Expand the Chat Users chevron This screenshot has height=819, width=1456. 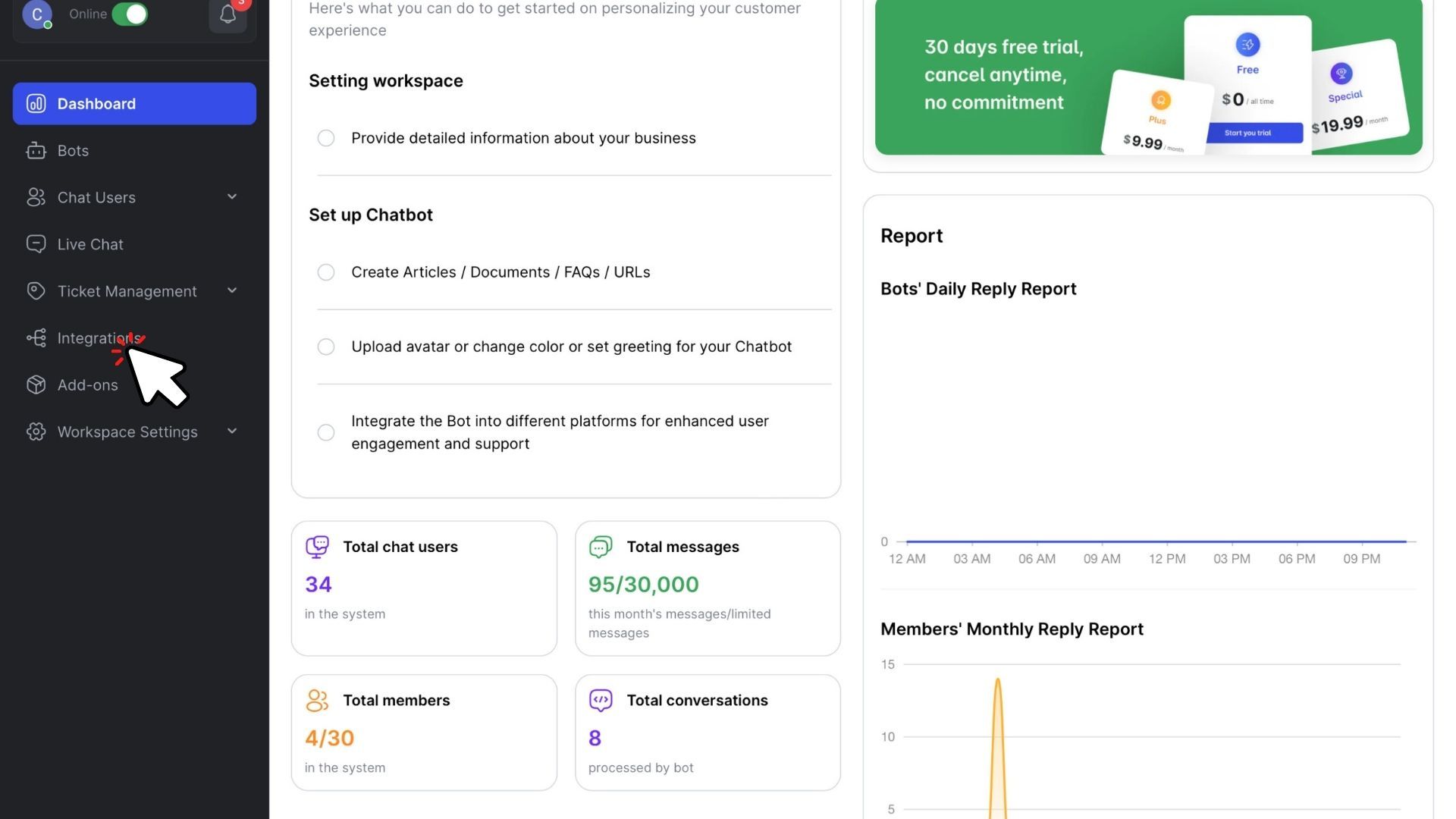click(x=232, y=197)
